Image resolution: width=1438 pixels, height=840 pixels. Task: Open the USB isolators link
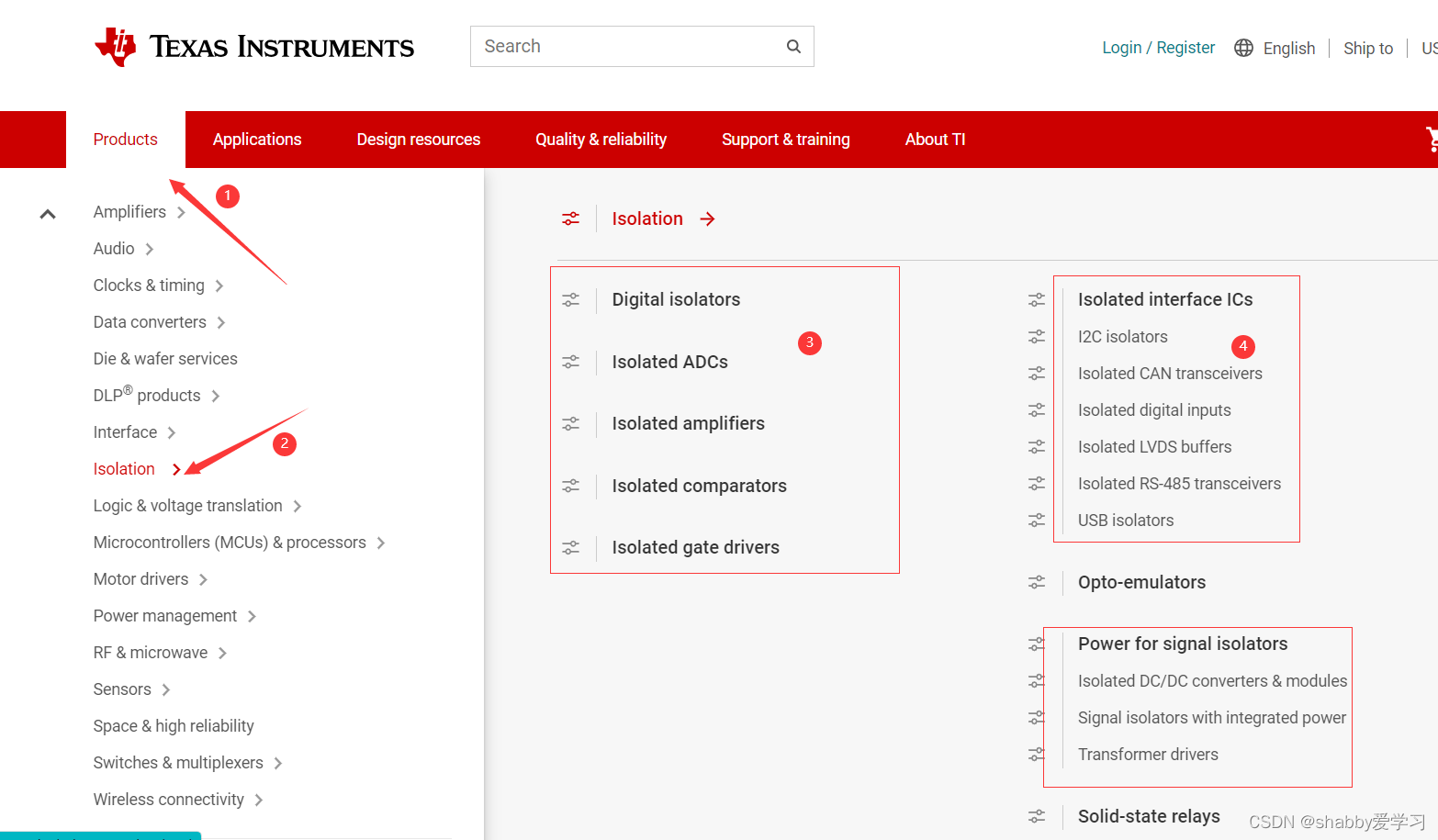[1126, 521]
